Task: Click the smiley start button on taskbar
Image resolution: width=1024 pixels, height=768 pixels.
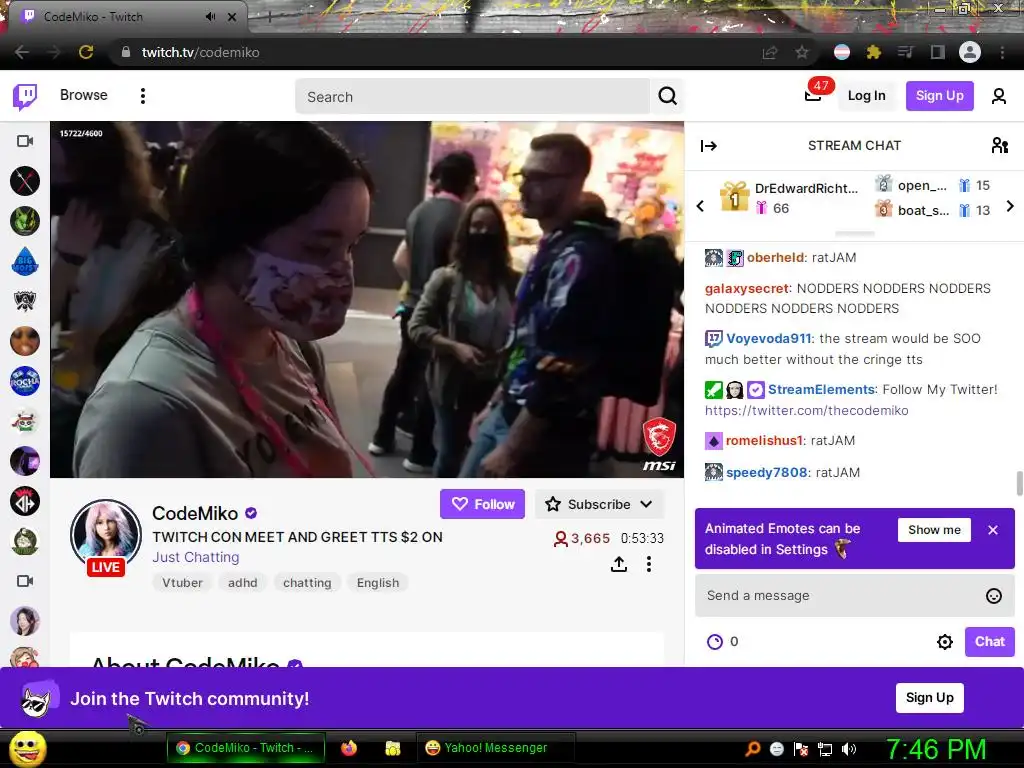Action: pos(28,748)
